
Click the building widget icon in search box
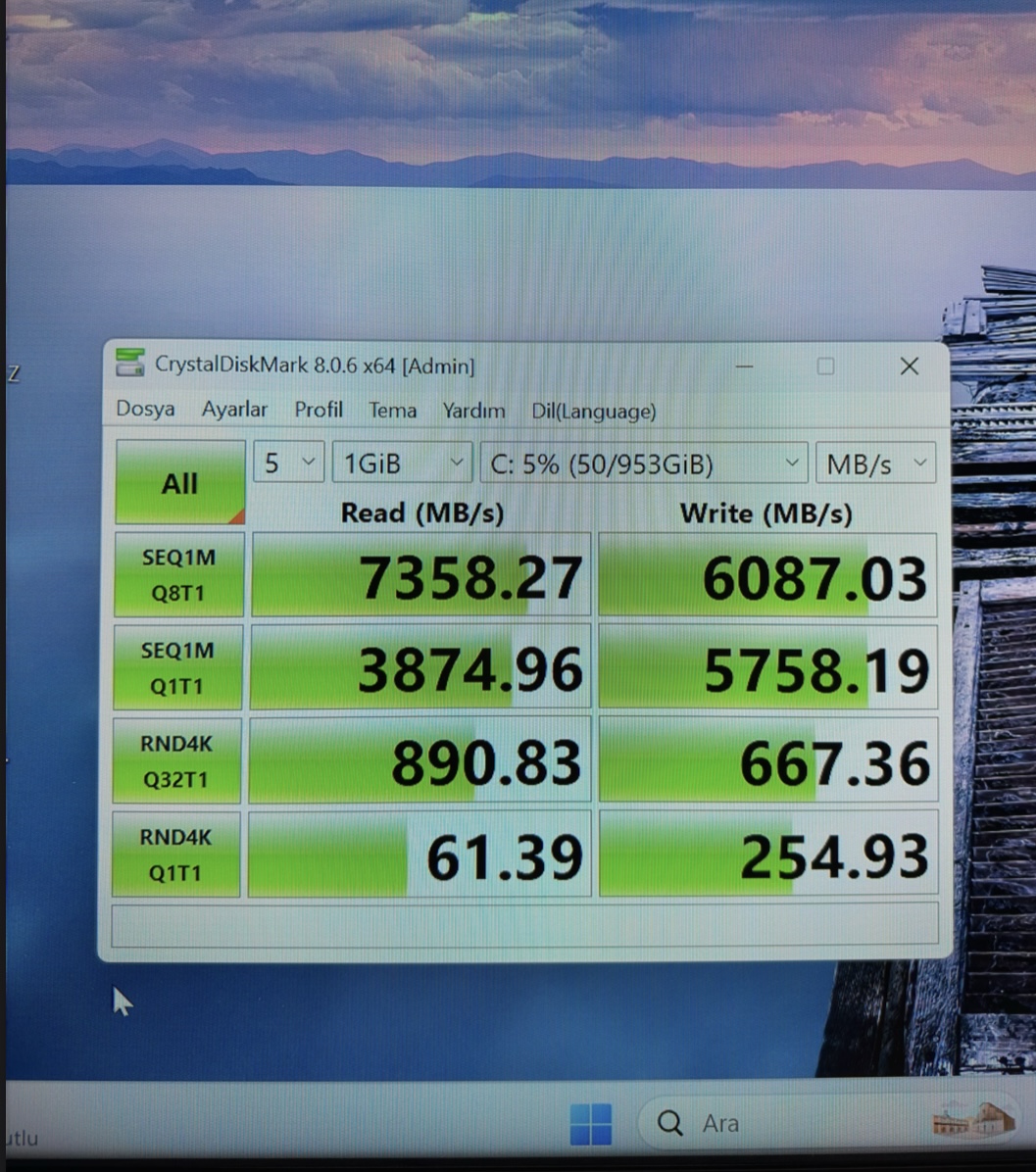[x=973, y=1120]
